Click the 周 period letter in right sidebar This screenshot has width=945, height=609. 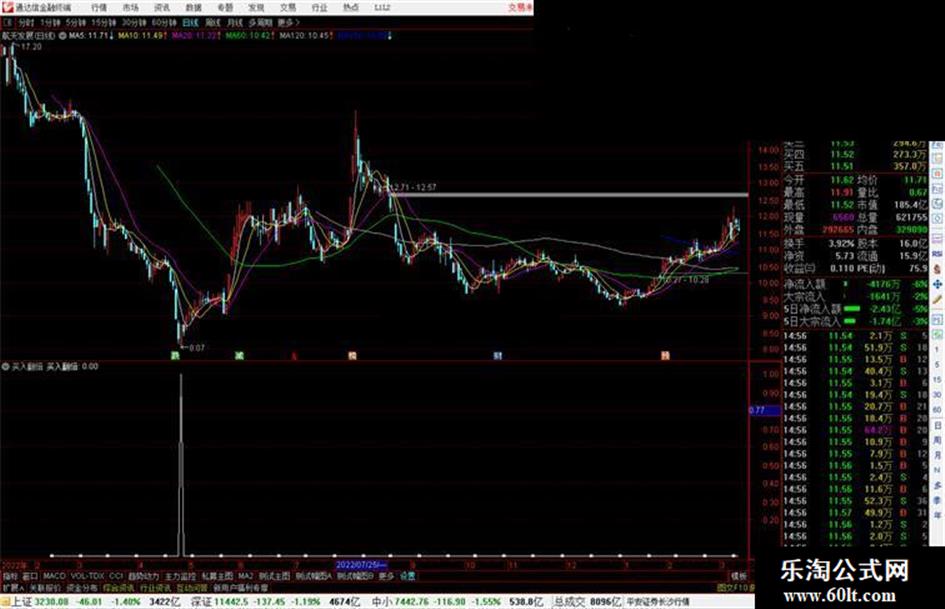(937, 441)
